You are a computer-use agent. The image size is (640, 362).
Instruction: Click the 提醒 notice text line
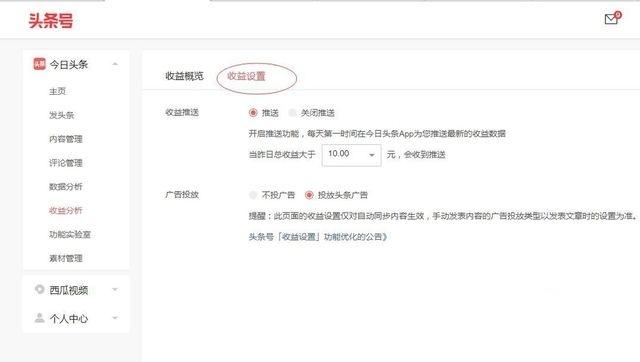[443, 215]
